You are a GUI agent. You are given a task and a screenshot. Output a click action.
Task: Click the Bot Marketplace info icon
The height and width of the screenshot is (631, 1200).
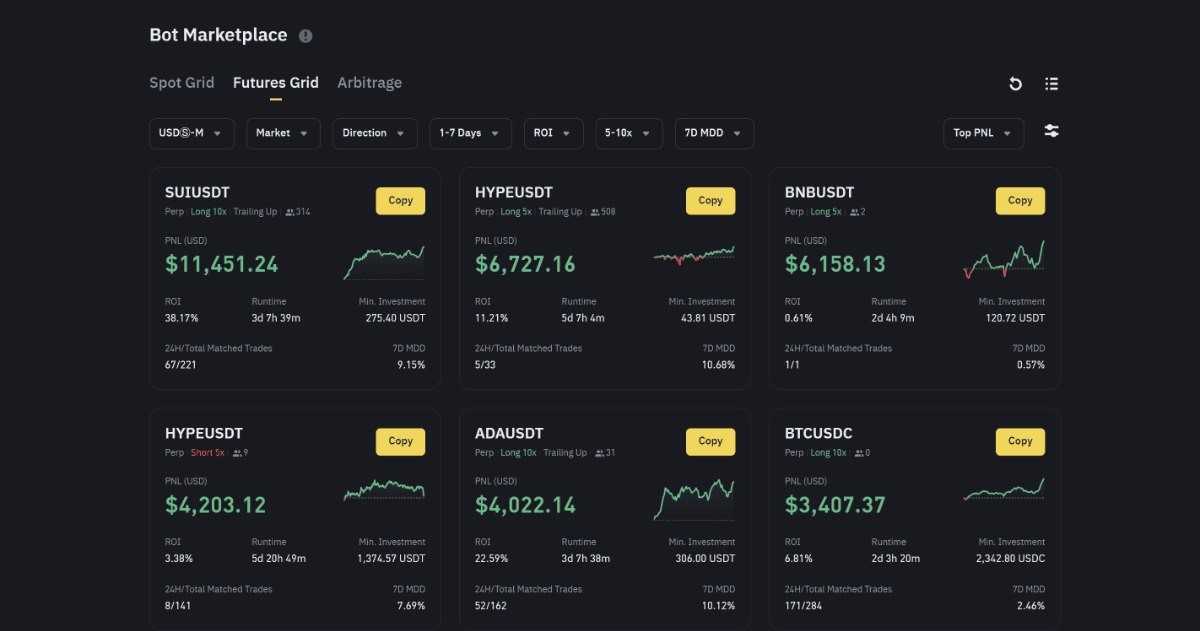[x=305, y=35]
